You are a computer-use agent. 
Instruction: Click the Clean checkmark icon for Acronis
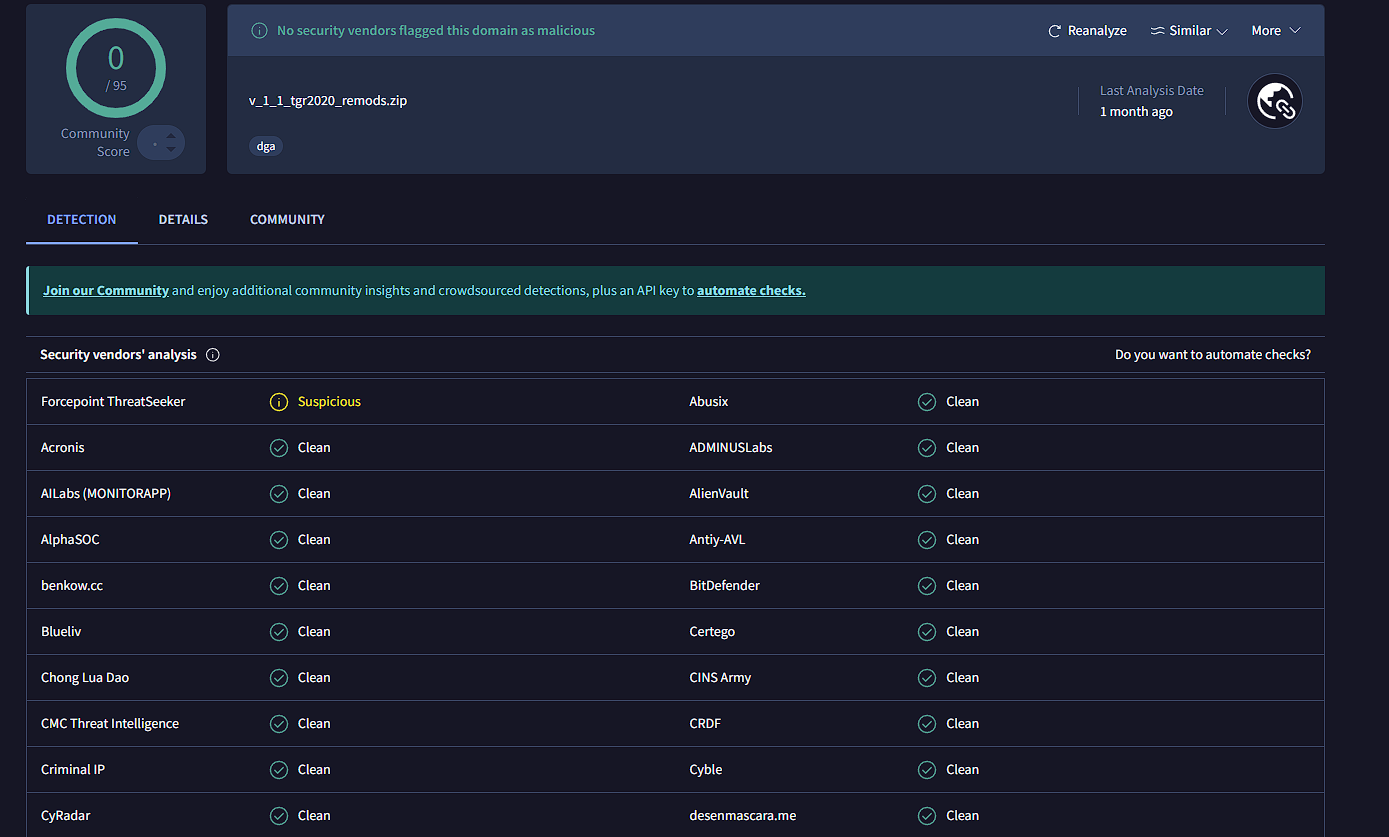[279, 448]
